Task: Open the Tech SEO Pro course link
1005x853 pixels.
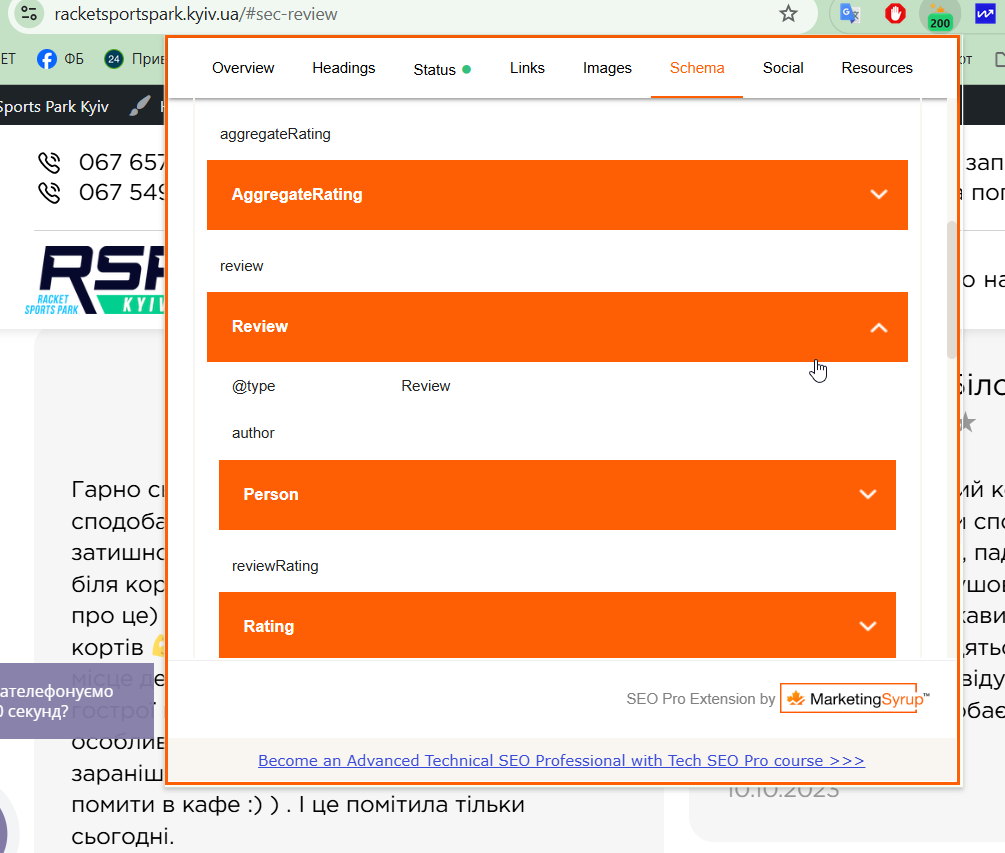Action: click(x=561, y=760)
